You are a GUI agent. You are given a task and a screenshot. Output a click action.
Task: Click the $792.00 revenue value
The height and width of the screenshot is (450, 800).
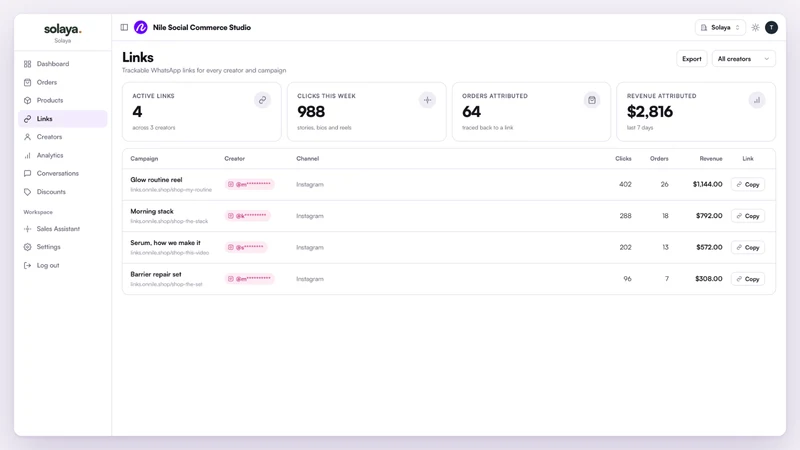pyautogui.click(x=709, y=216)
